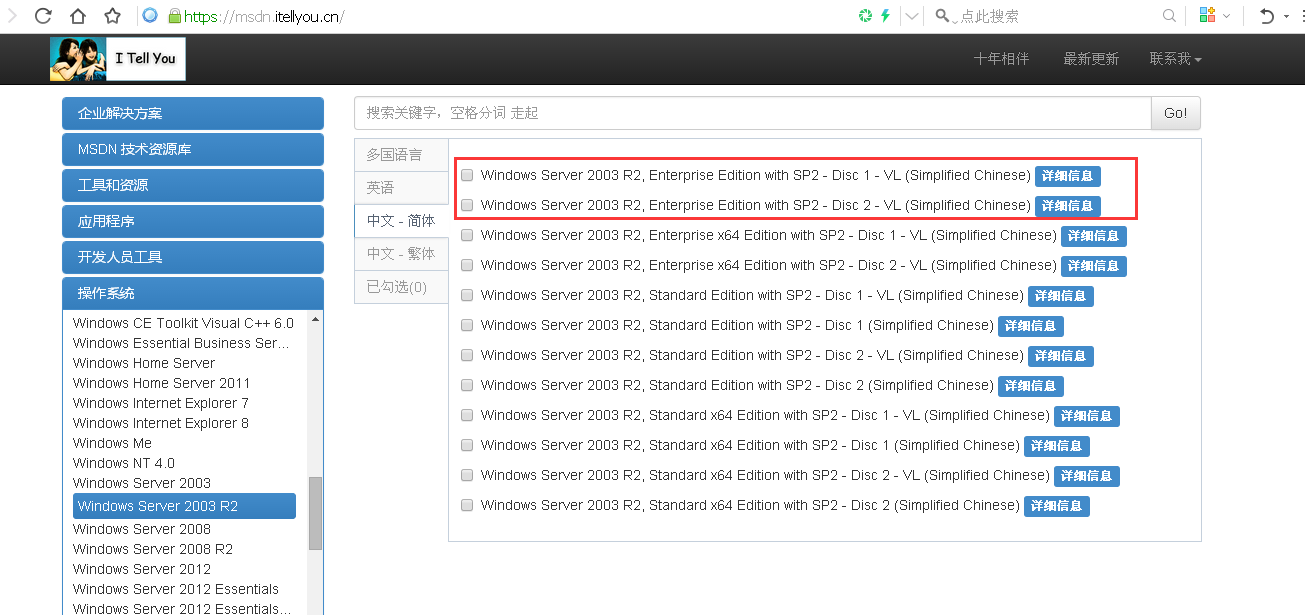
Task: Select Windows Home Server 2011 in list
Action: coord(162,383)
